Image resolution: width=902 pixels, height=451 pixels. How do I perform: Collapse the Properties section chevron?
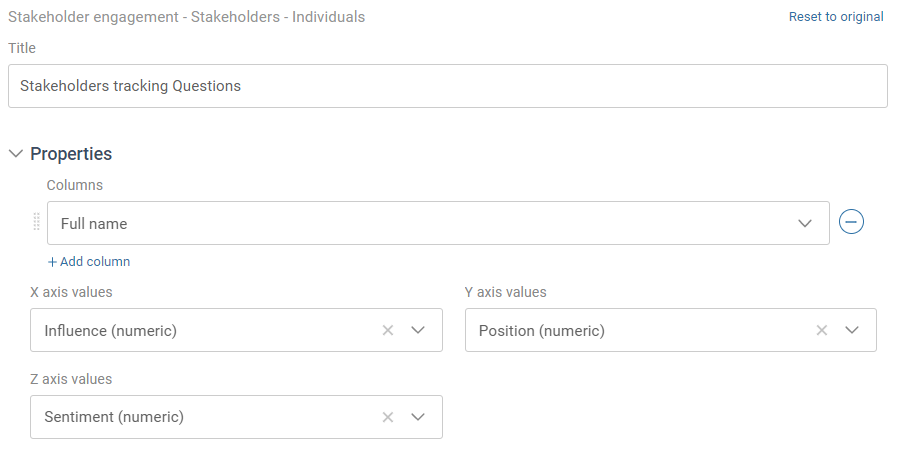pyautogui.click(x=16, y=154)
